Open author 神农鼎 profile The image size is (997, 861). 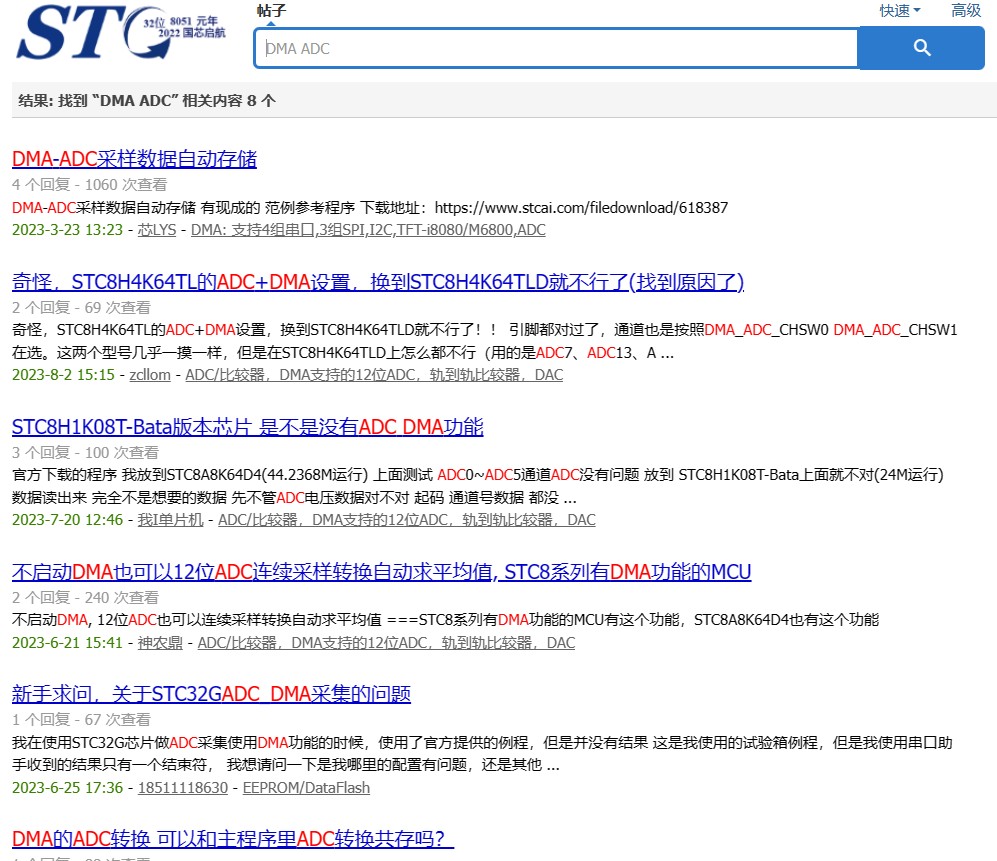(160, 643)
